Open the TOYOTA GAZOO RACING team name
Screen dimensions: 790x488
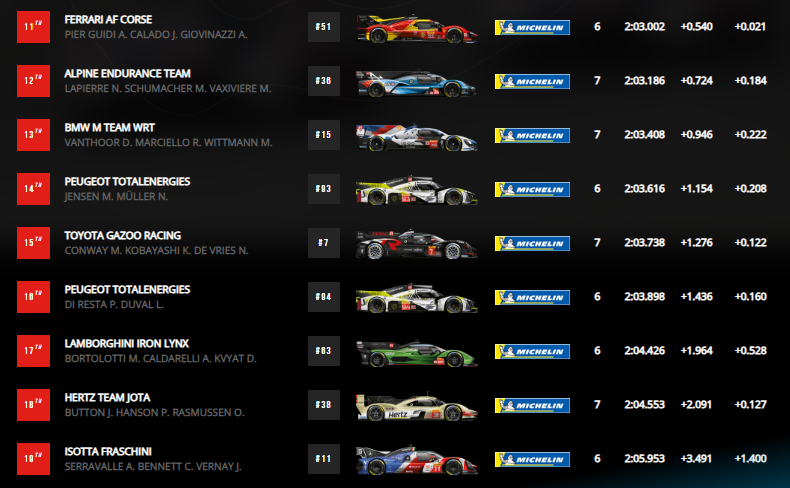(x=123, y=236)
